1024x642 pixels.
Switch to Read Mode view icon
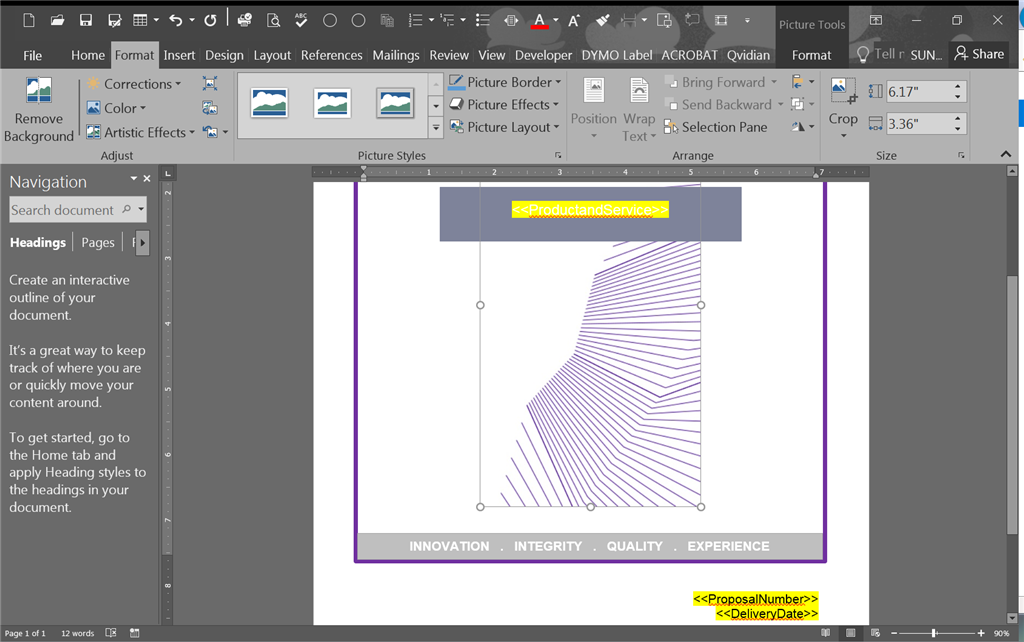825,633
